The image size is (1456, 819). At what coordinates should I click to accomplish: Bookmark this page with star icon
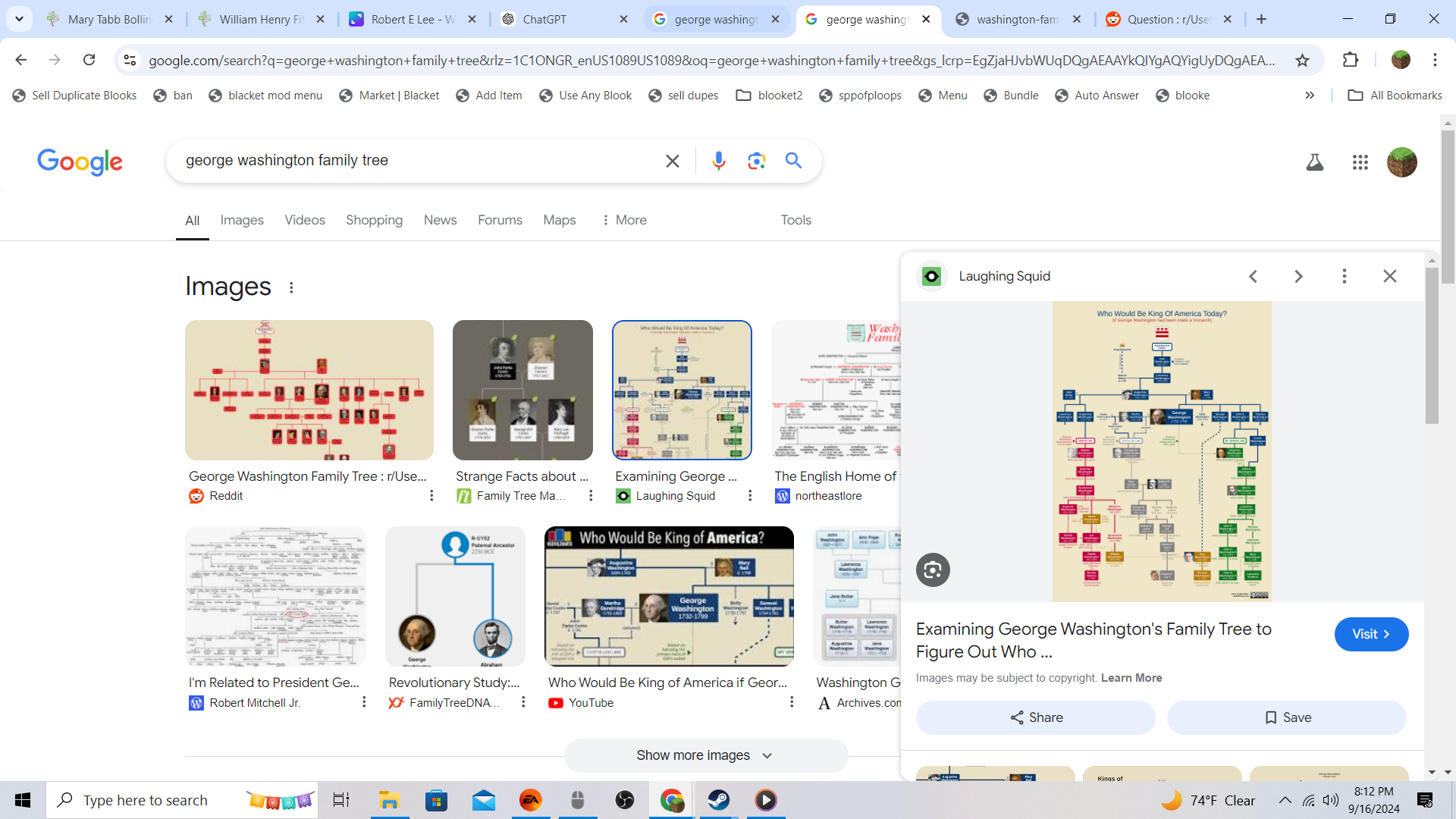coord(1302,60)
